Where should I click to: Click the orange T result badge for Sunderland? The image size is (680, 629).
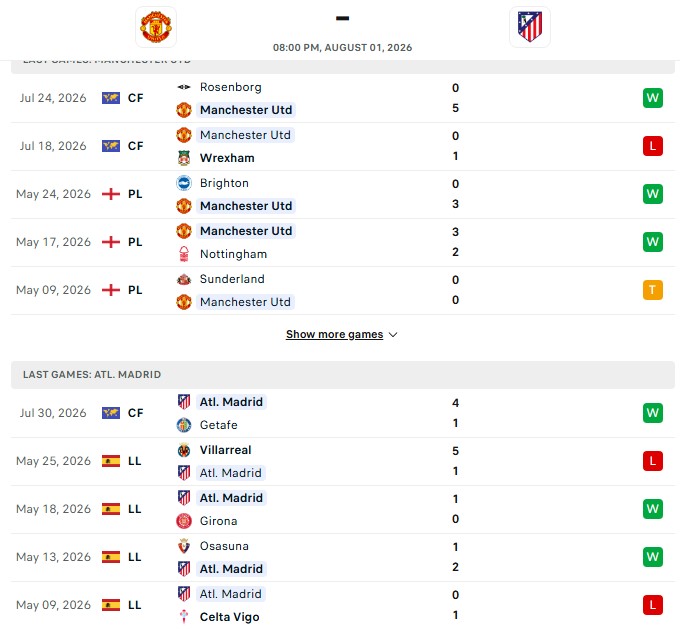tap(652, 290)
